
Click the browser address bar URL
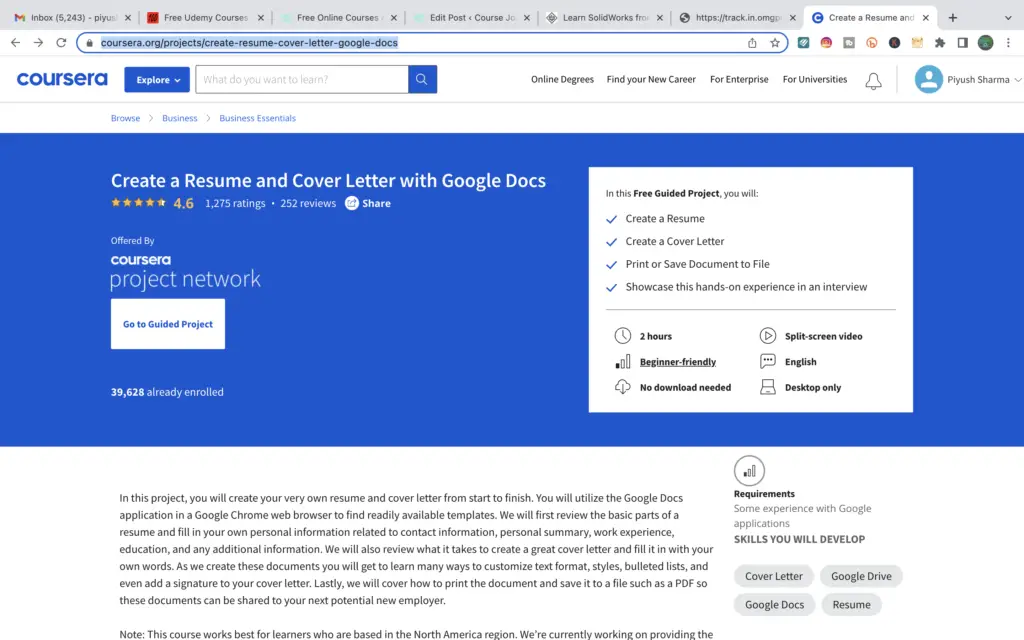click(249, 42)
